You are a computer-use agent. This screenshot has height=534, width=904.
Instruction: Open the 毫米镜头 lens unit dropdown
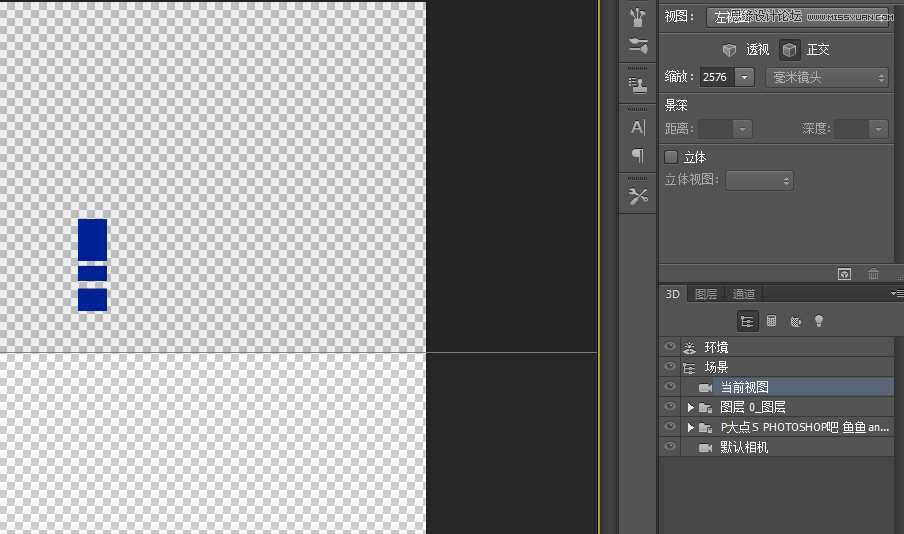(827, 77)
